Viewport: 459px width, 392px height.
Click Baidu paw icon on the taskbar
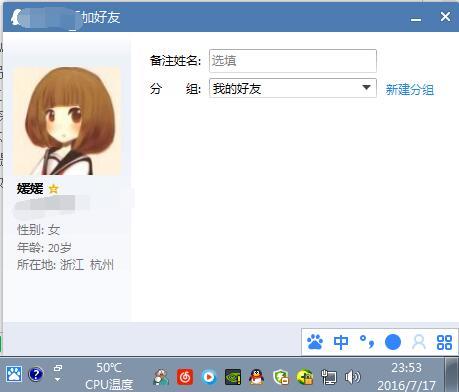(x=14, y=374)
